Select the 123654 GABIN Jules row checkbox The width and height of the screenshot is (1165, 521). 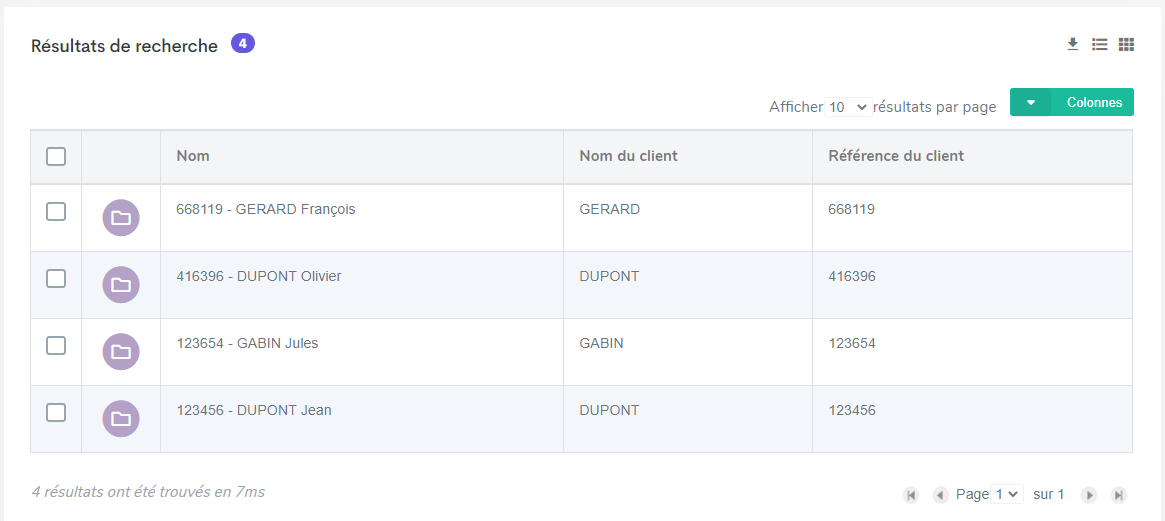pos(56,345)
